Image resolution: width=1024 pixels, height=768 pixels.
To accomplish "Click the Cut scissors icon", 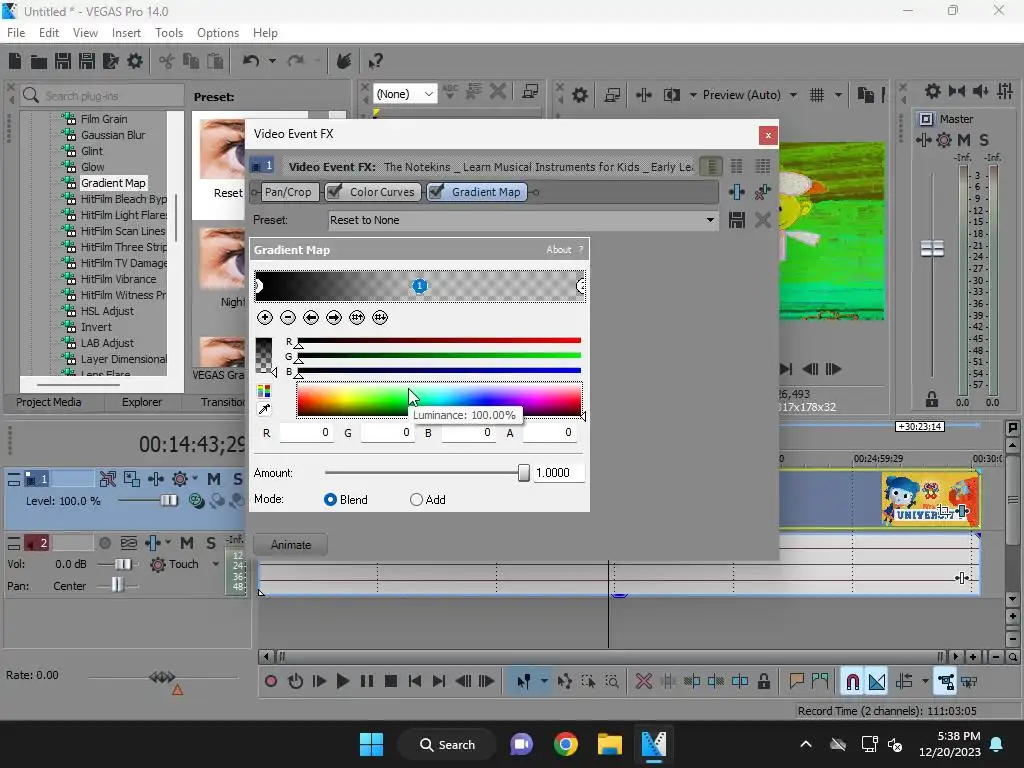I will click(x=167, y=61).
